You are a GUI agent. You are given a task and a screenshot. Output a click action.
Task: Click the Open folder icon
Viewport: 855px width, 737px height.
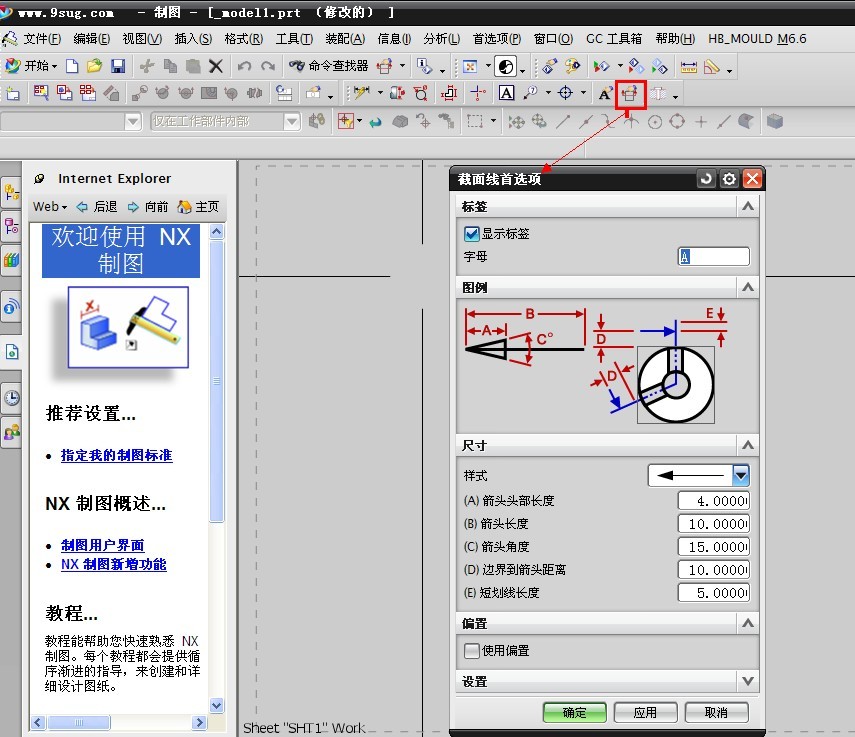point(94,66)
